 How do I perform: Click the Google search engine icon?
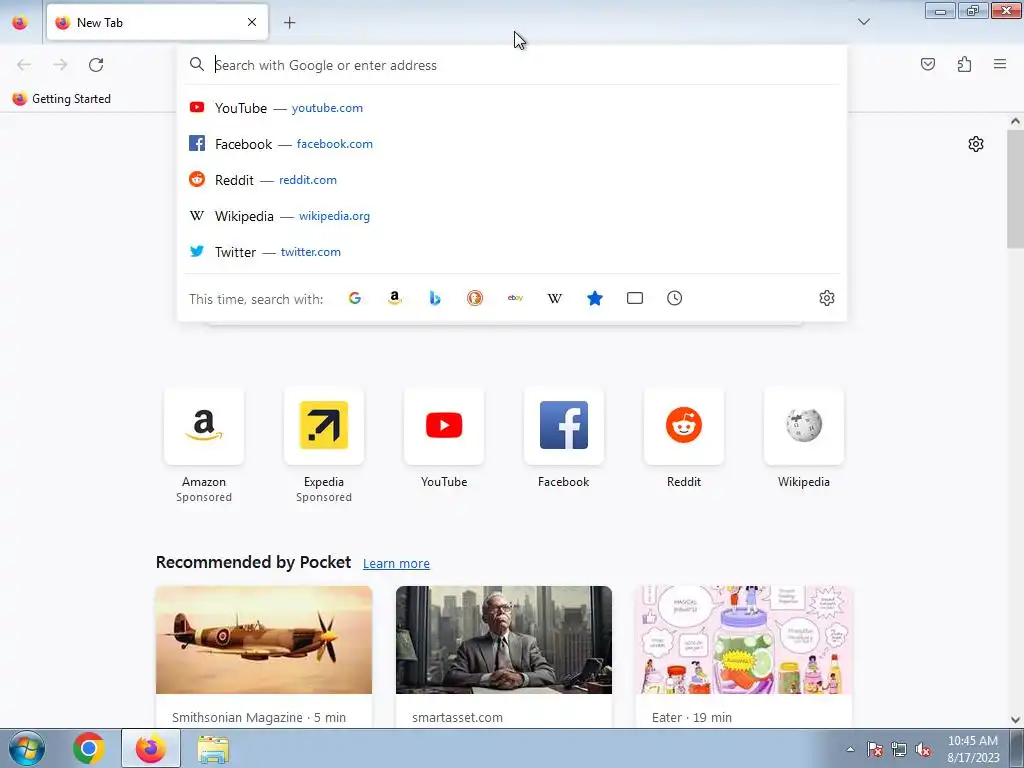[x=355, y=298]
